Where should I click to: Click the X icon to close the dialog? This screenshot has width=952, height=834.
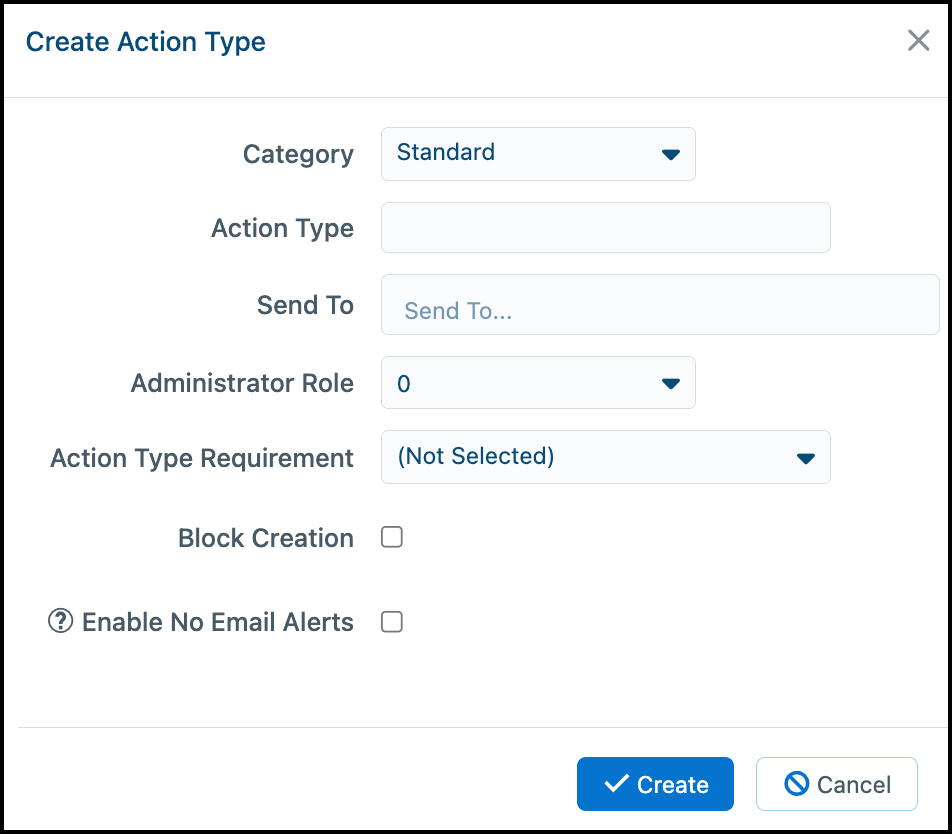918,40
